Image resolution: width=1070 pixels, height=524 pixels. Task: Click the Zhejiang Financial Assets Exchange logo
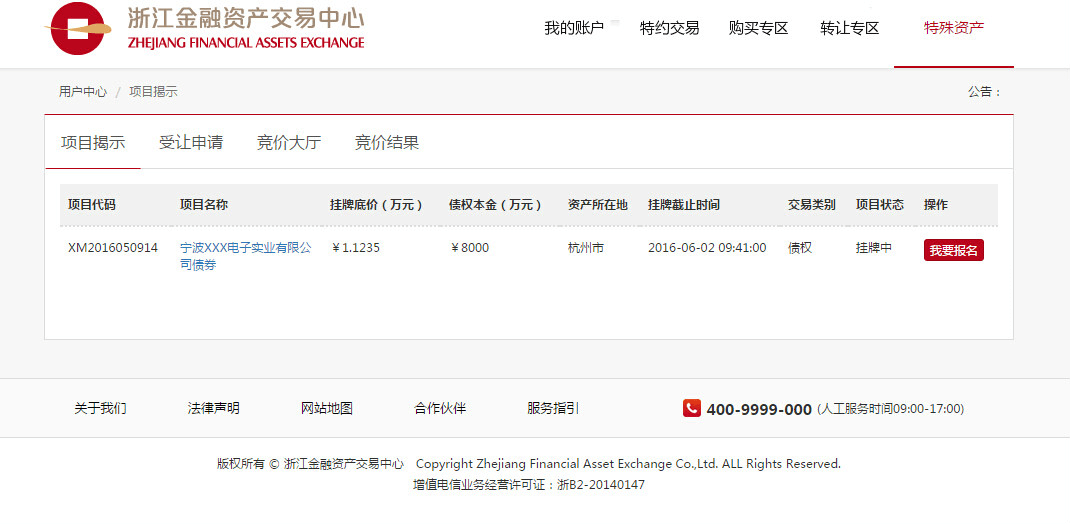point(205,28)
